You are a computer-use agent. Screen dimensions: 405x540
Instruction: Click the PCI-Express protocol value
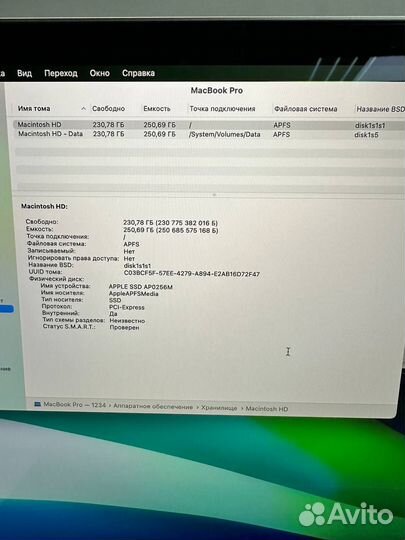coord(127,307)
